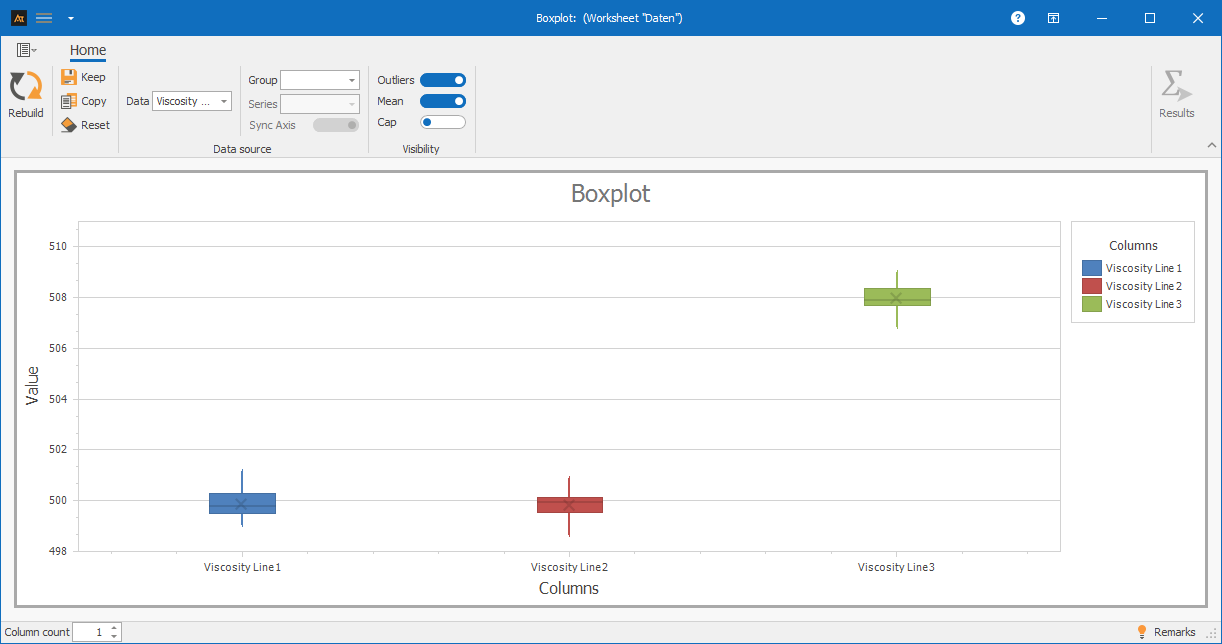
Task: Turn off the Mean toggle
Action: 443,101
